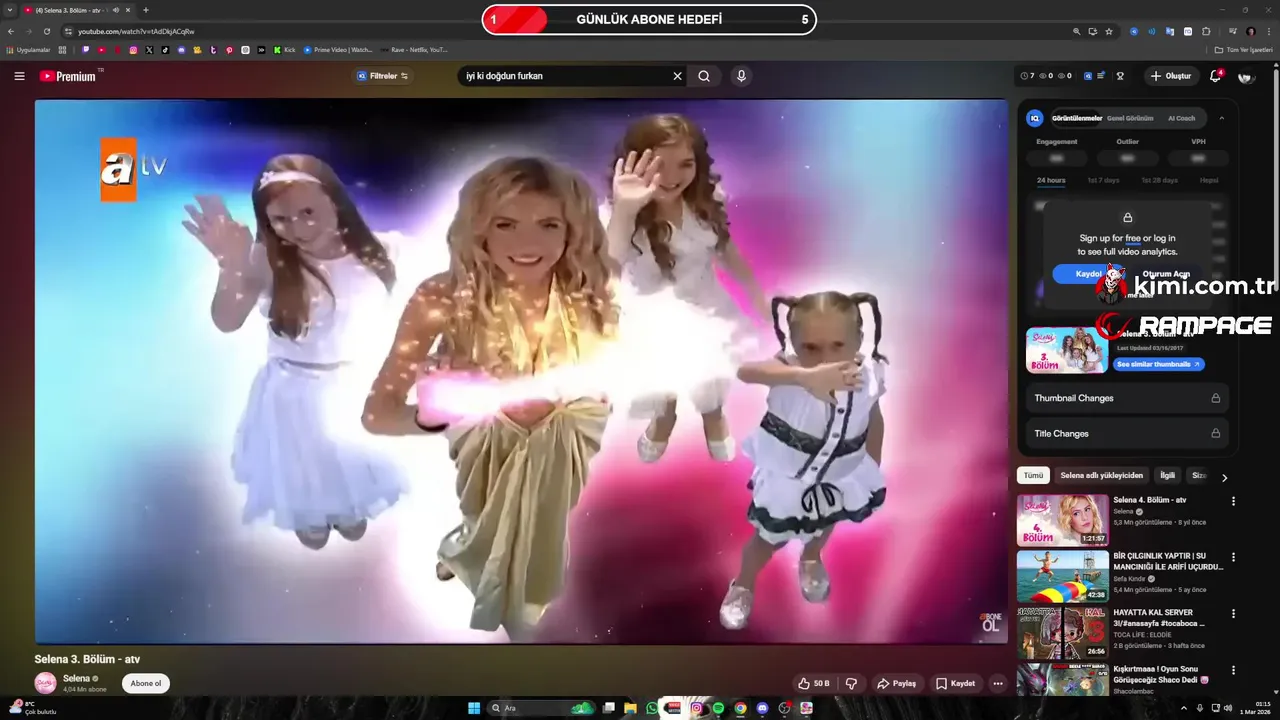Start voice search with the microphone icon
This screenshot has height=720, width=1280.
click(741, 76)
